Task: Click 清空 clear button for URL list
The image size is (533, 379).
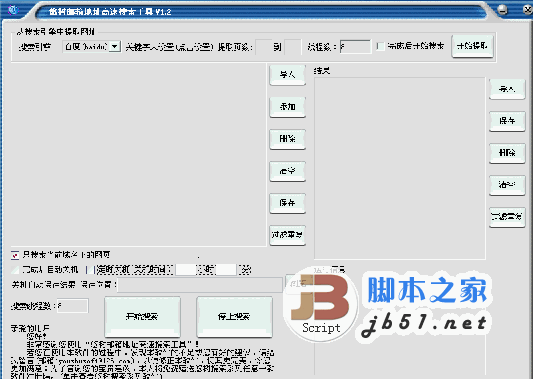Action: click(288, 171)
